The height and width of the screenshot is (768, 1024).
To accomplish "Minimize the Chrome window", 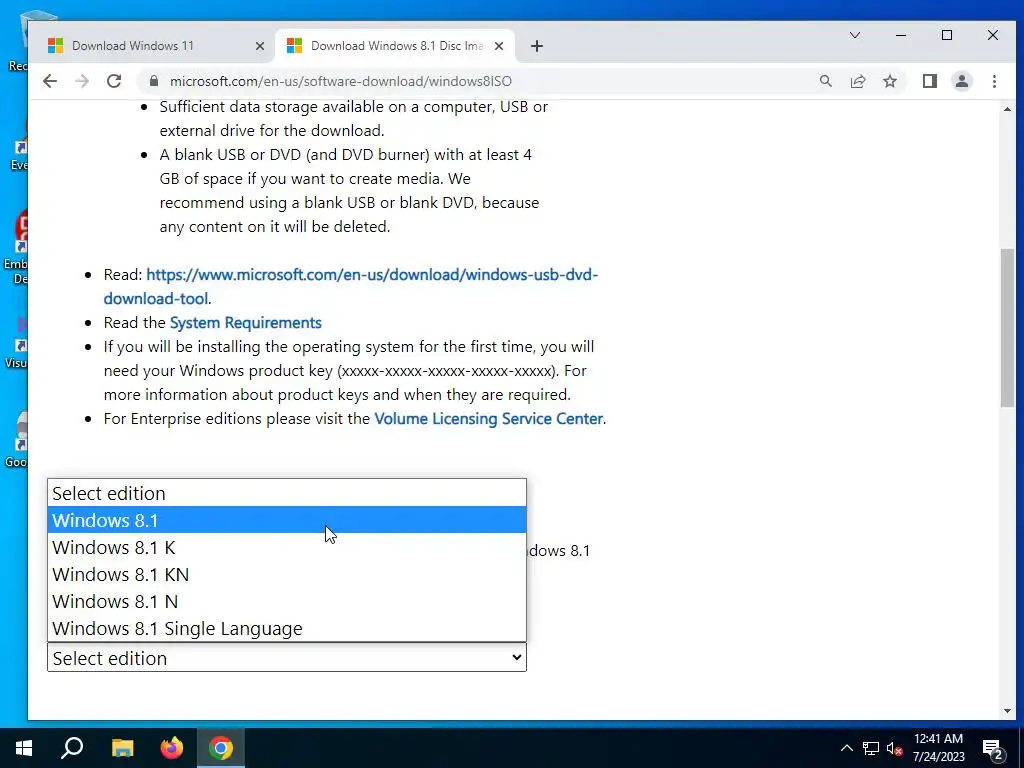I will (901, 35).
